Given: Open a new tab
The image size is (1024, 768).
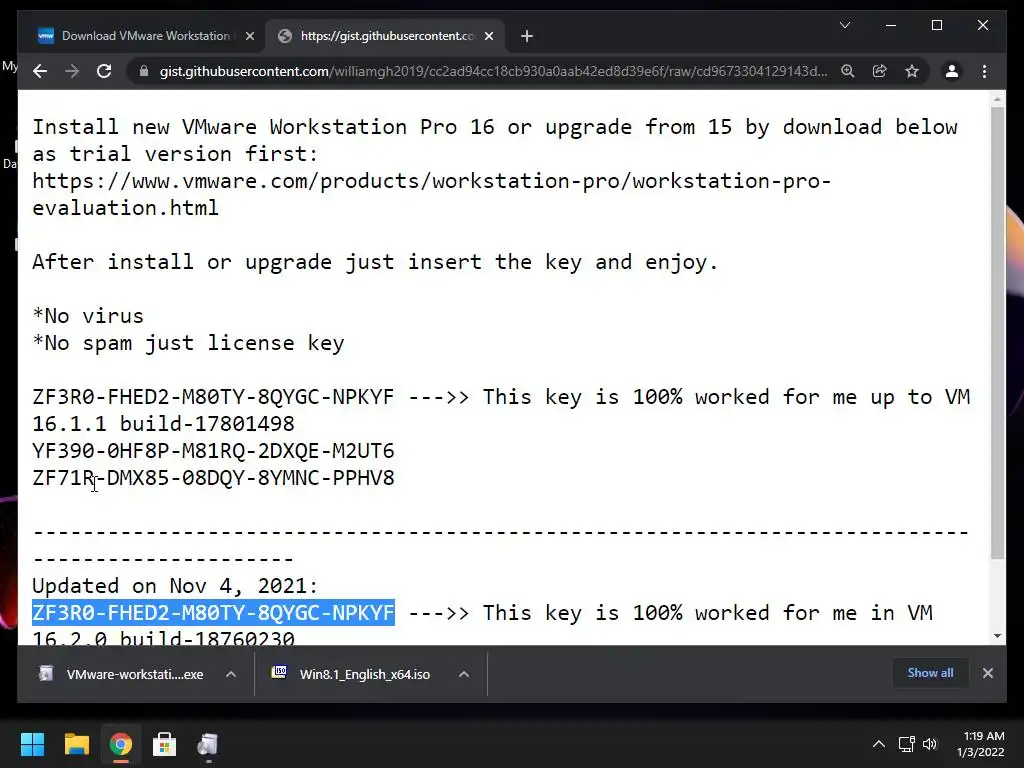Looking at the screenshot, I should [527, 36].
